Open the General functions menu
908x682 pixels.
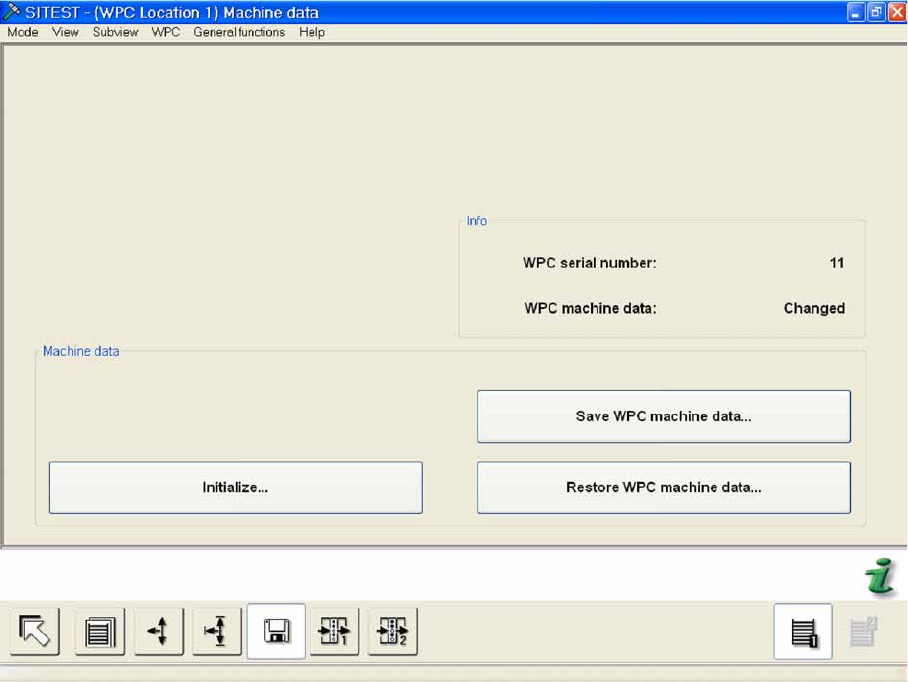pos(239,32)
